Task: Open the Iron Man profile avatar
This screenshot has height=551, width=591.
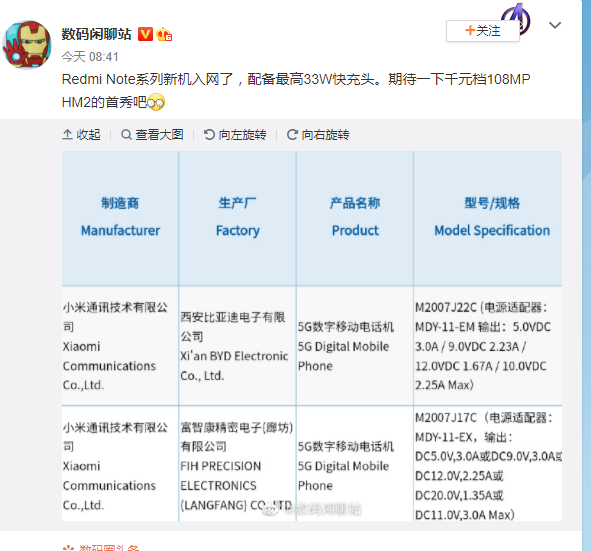Action: (x=27, y=45)
